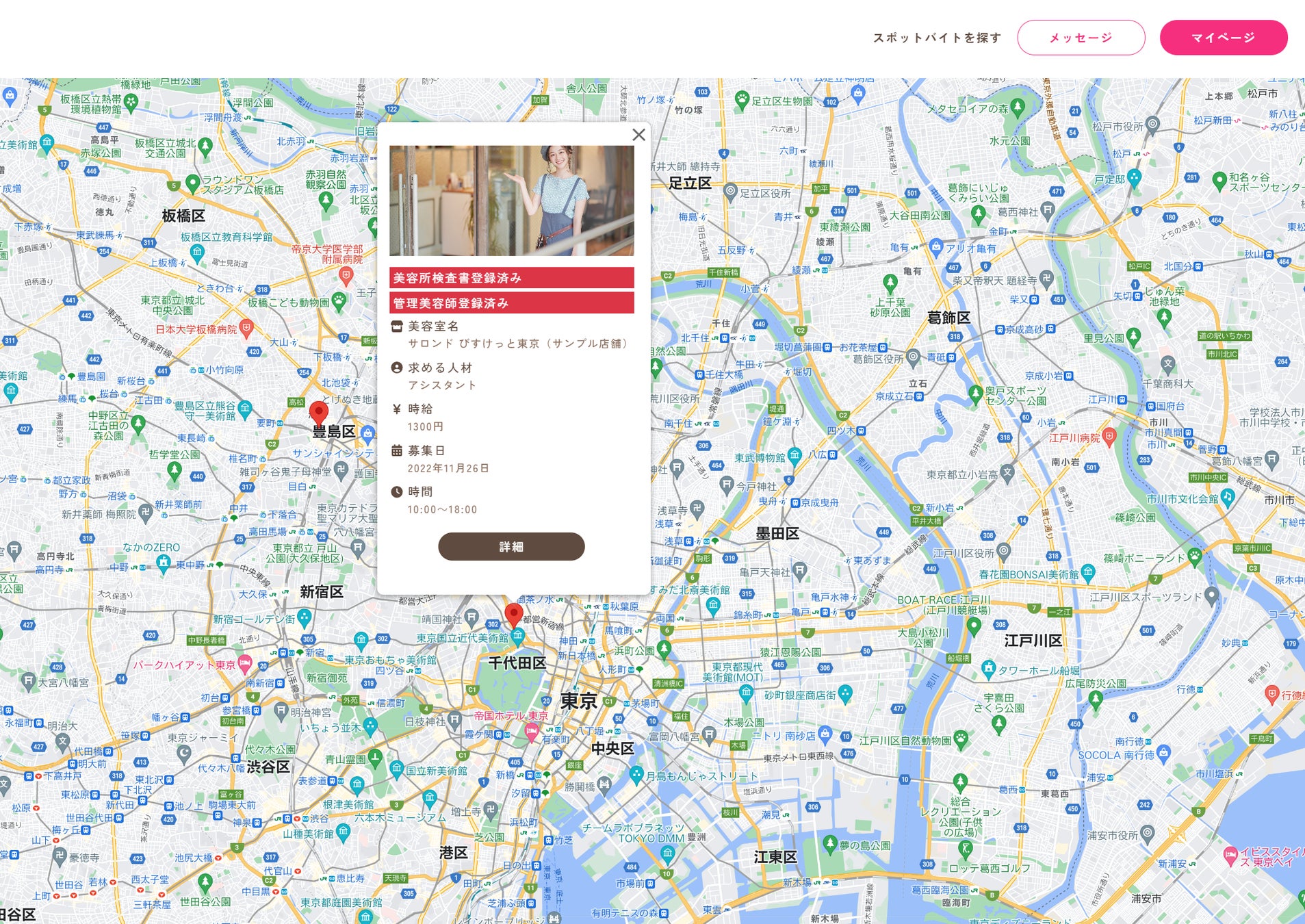The height and width of the screenshot is (924, 1305).
Task: Click the スポットバイトを探す link
Action: pyautogui.click(x=937, y=38)
